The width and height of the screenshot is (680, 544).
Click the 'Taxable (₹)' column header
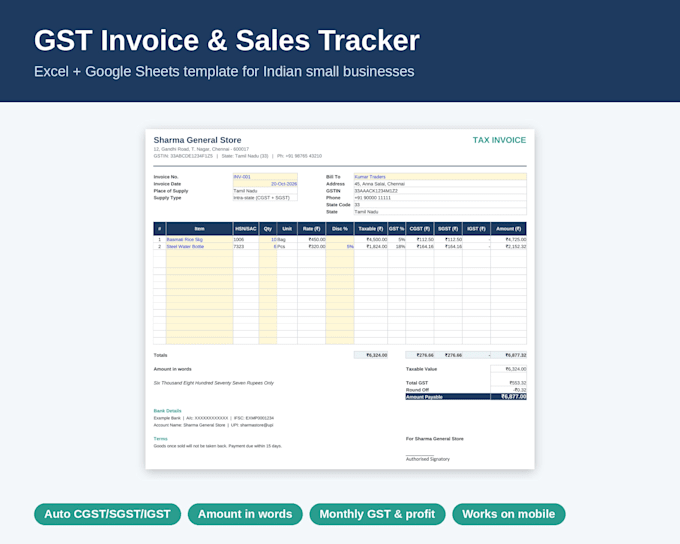371,229
